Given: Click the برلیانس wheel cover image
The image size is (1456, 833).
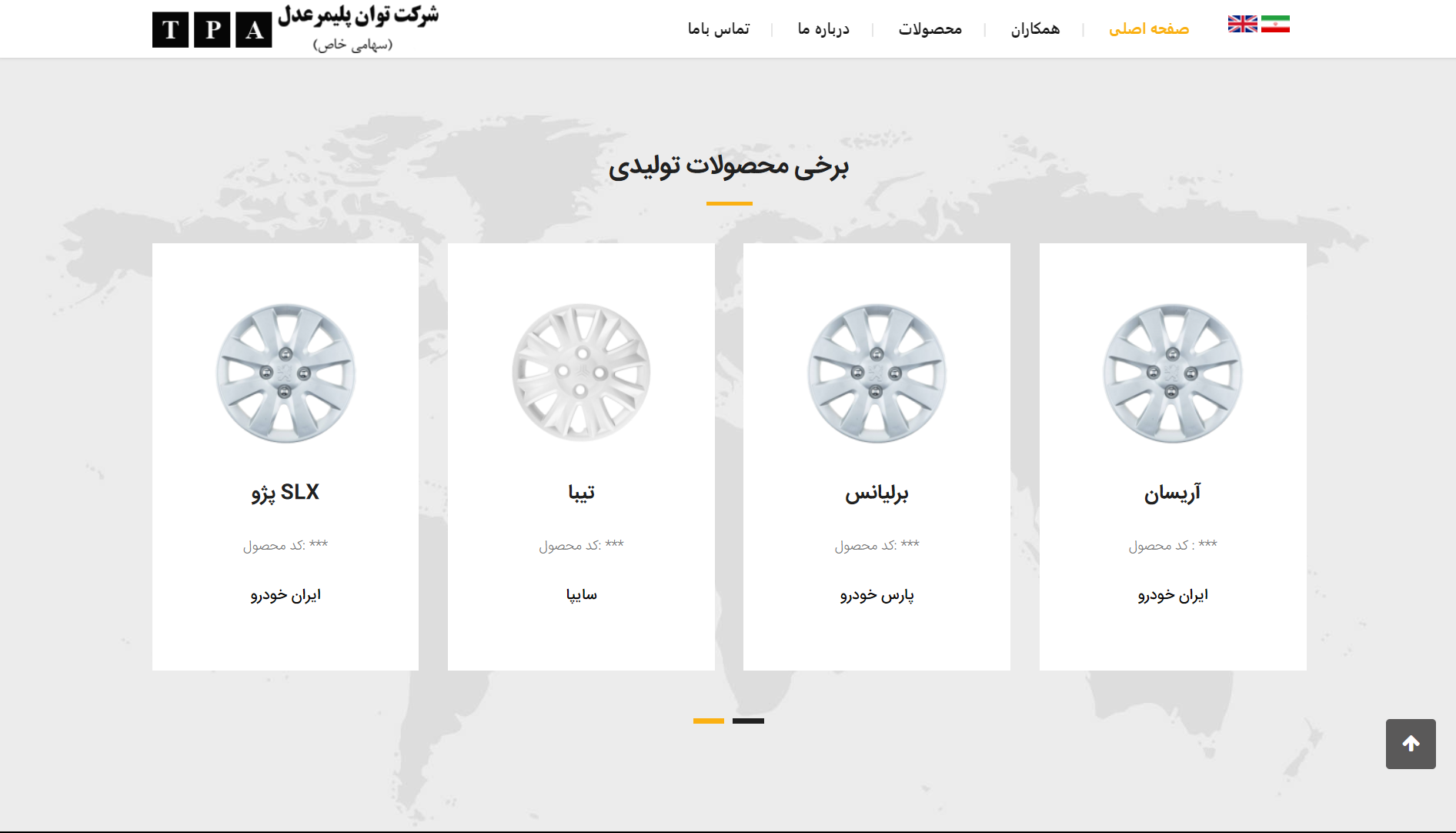Looking at the screenshot, I should click(x=877, y=373).
